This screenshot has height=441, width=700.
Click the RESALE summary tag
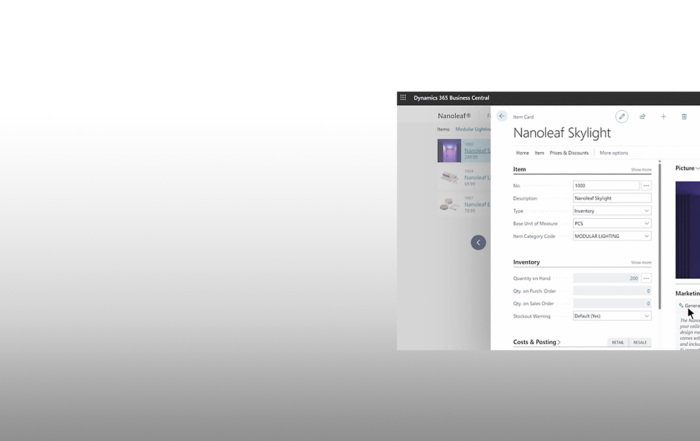pyautogui.click(x=640, y=342)
